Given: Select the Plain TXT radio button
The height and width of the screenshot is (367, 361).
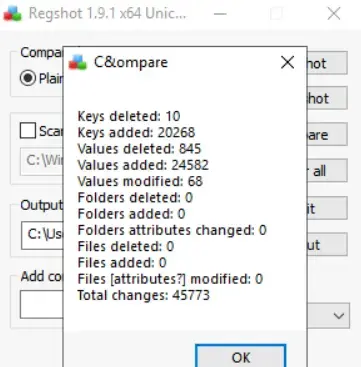Looking at the screenshot, I should pos(28,78).
